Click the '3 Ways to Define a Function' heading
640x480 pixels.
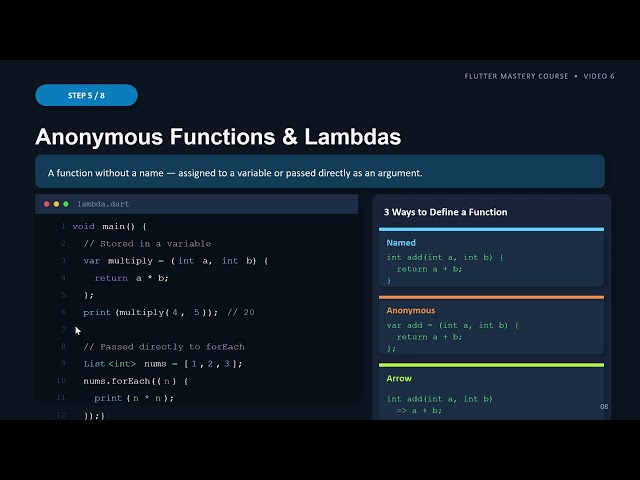(445, 212)
